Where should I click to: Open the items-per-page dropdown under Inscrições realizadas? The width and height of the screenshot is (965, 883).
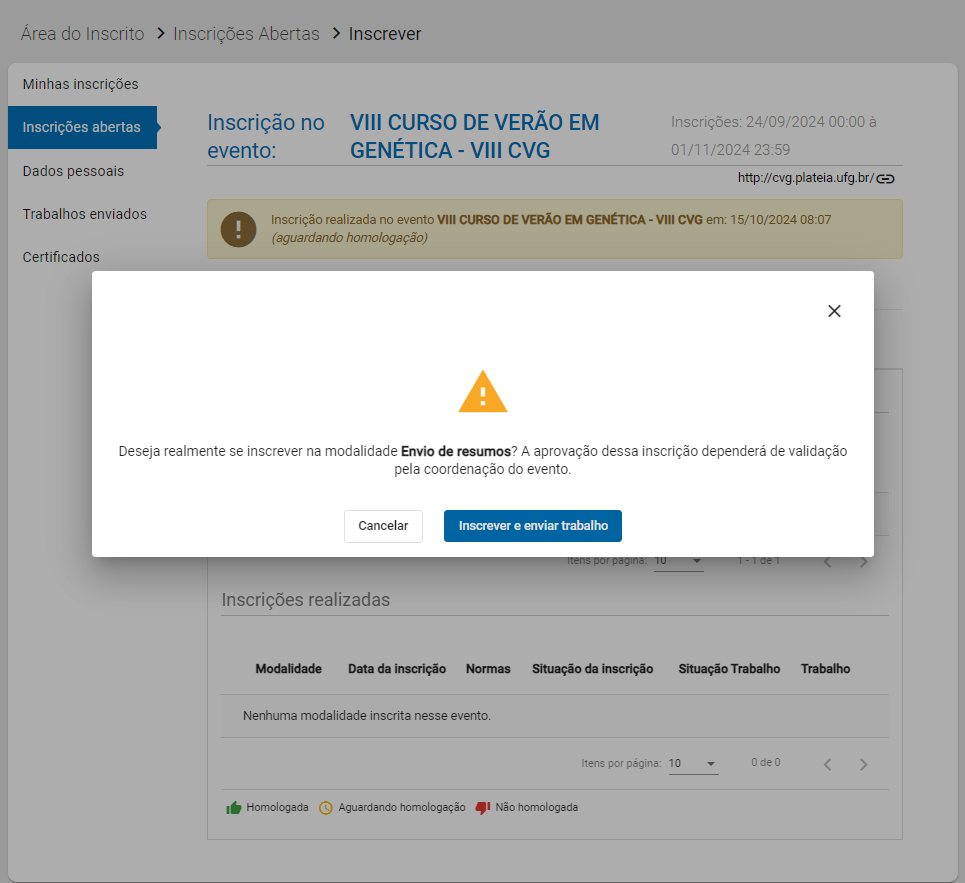[x=694, y=763]
